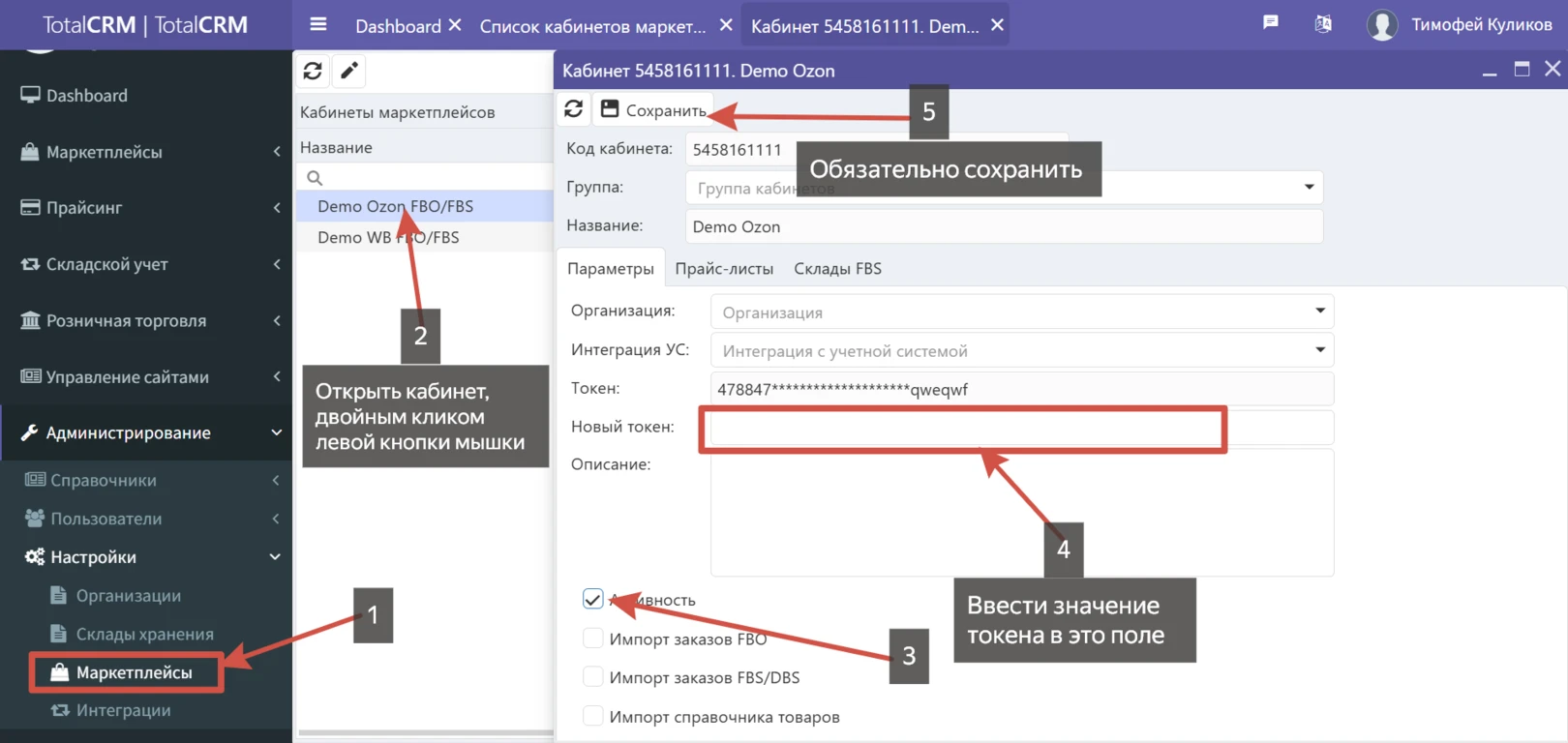1568x743 pixels.
Task: Open the chat messages icon
Action: coord(1271,23)
